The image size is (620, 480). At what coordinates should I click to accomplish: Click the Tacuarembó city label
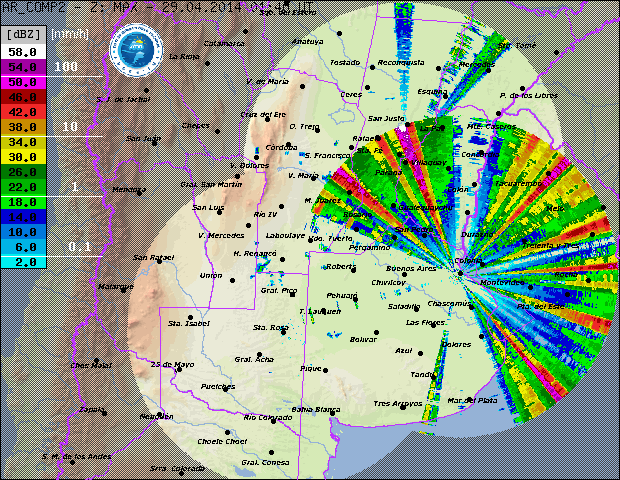tap(518, 183)
